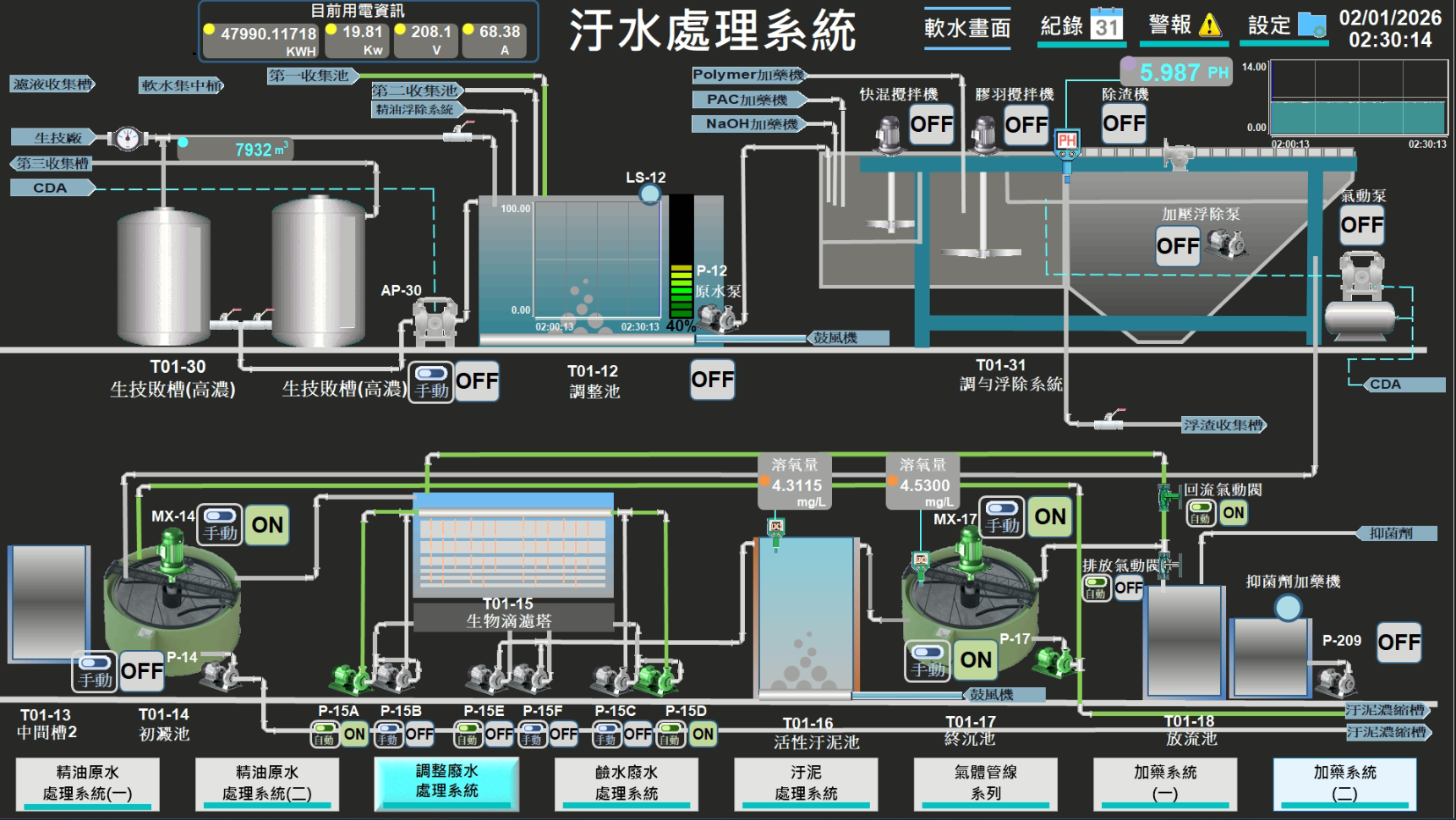The width and height of the screenshot is (1456, 820).
Task: Click the T01-12 tank level bar gauge
Action: (x=681, y=258)
